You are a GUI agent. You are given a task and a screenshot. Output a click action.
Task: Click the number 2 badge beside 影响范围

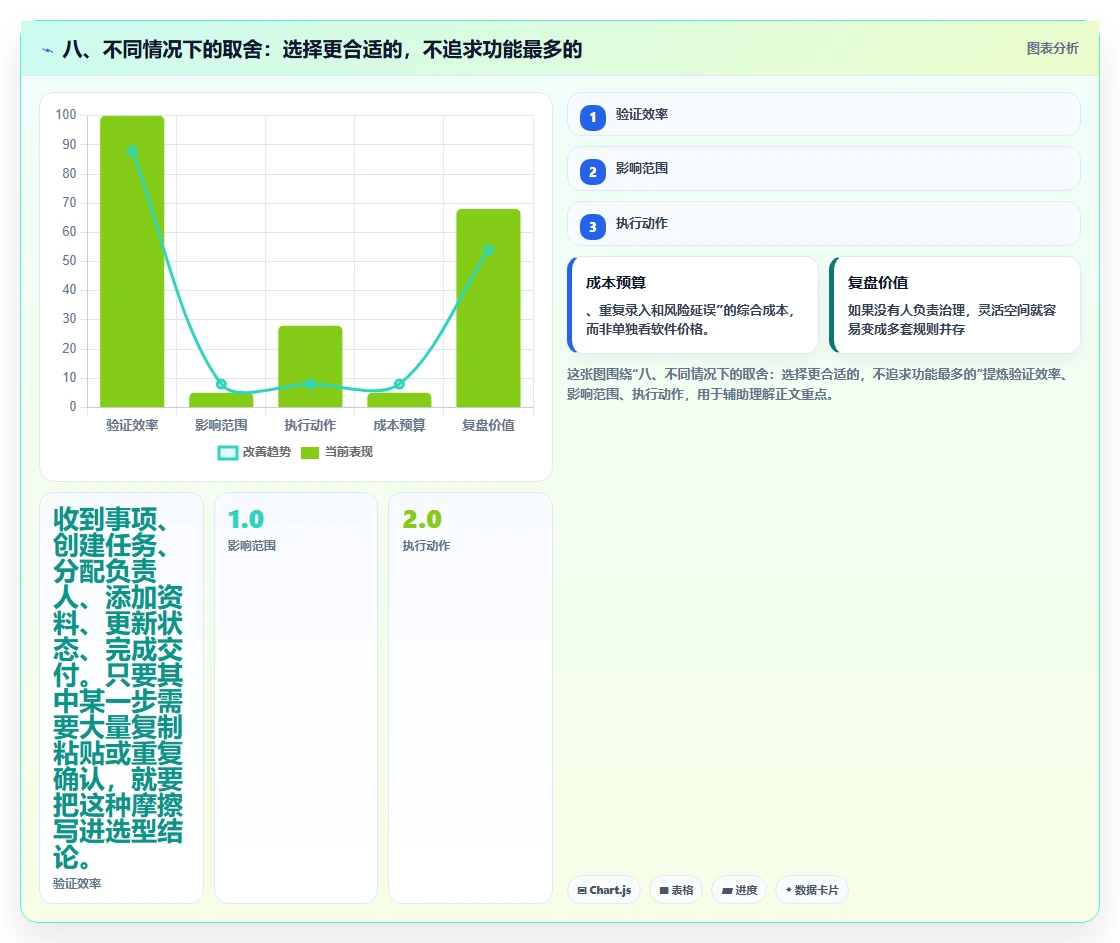pyautogui.click(x=593, y=171)
